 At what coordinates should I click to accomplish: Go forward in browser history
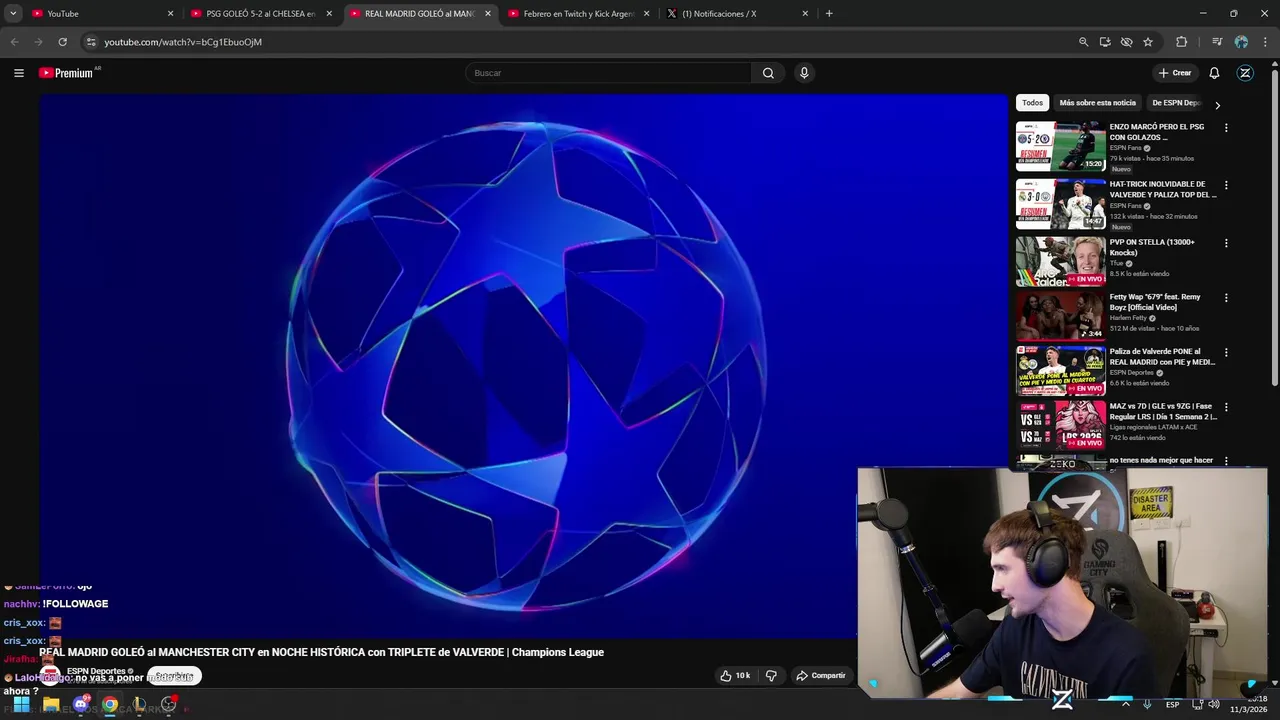click(38, 42)
